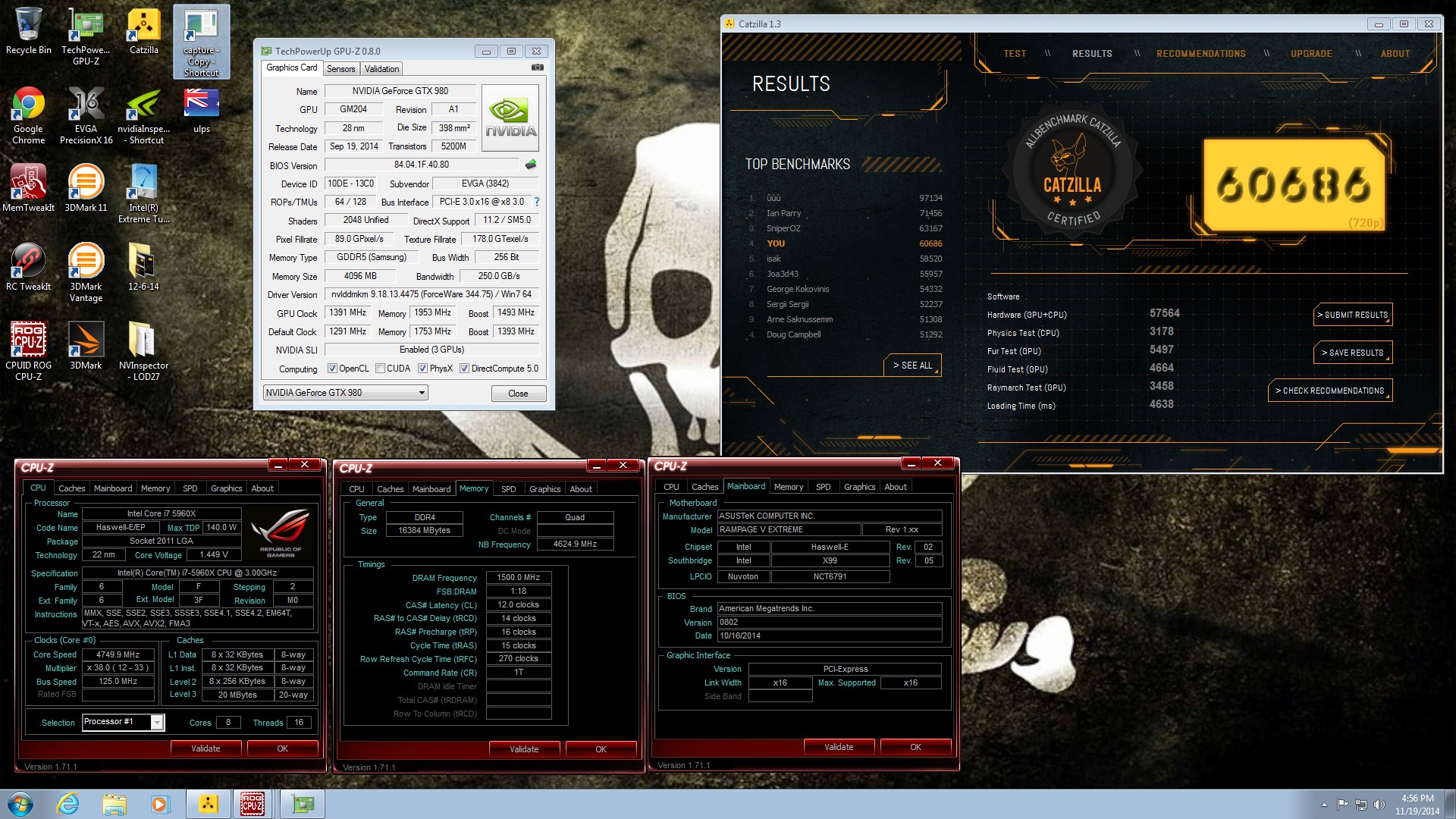1456x819 pixels.
Task: Select SniperOZ entry with score 63167
Action: click(846, 228)
